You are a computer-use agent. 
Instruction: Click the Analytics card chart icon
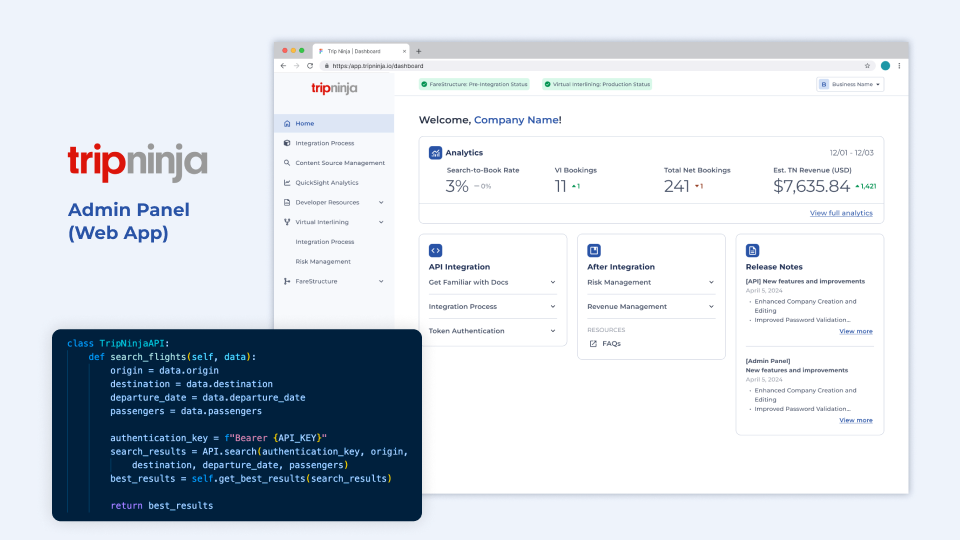coord(435,153)
